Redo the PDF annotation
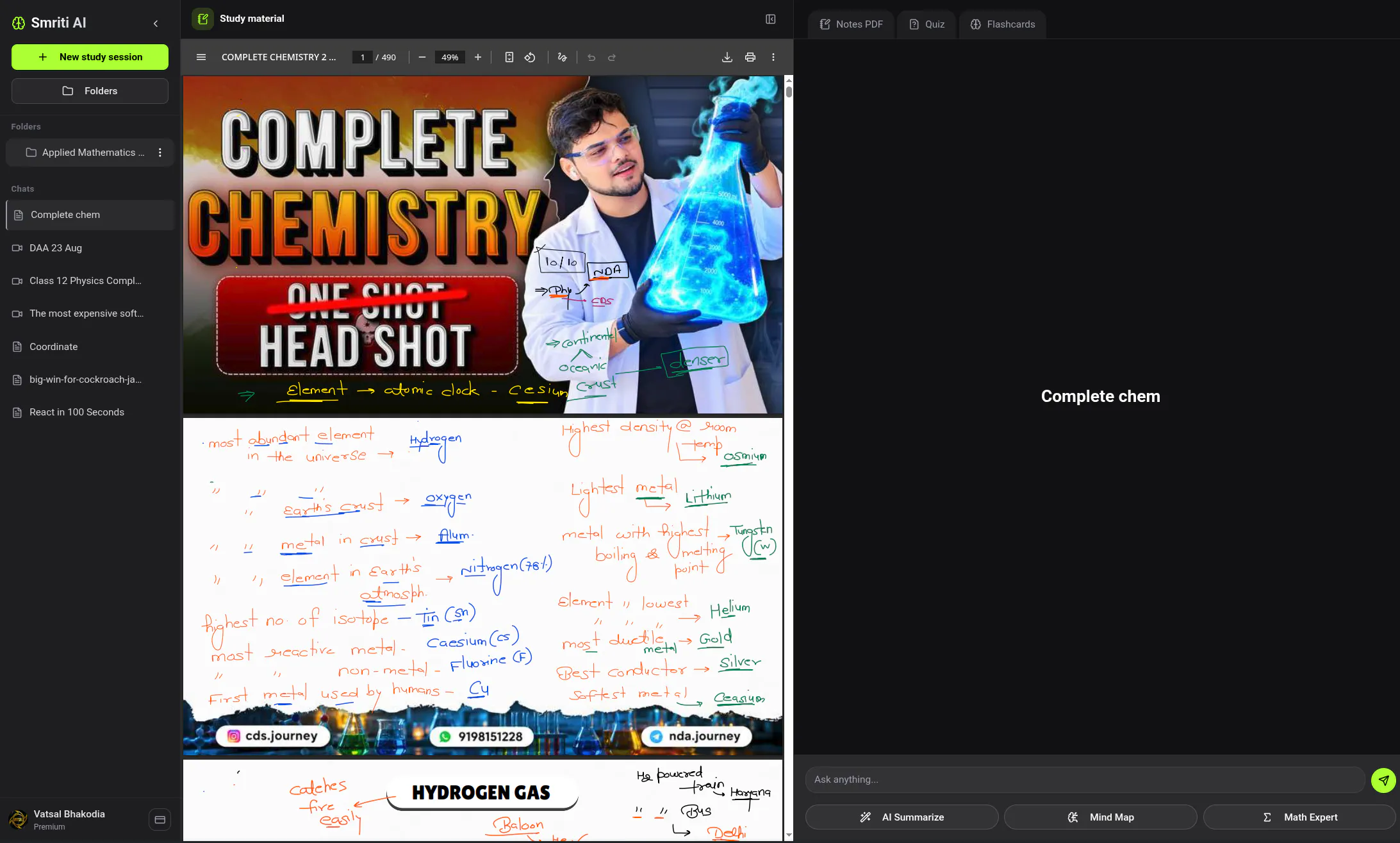The width and height of the screenshot is (1400, 843). [612, 57]
